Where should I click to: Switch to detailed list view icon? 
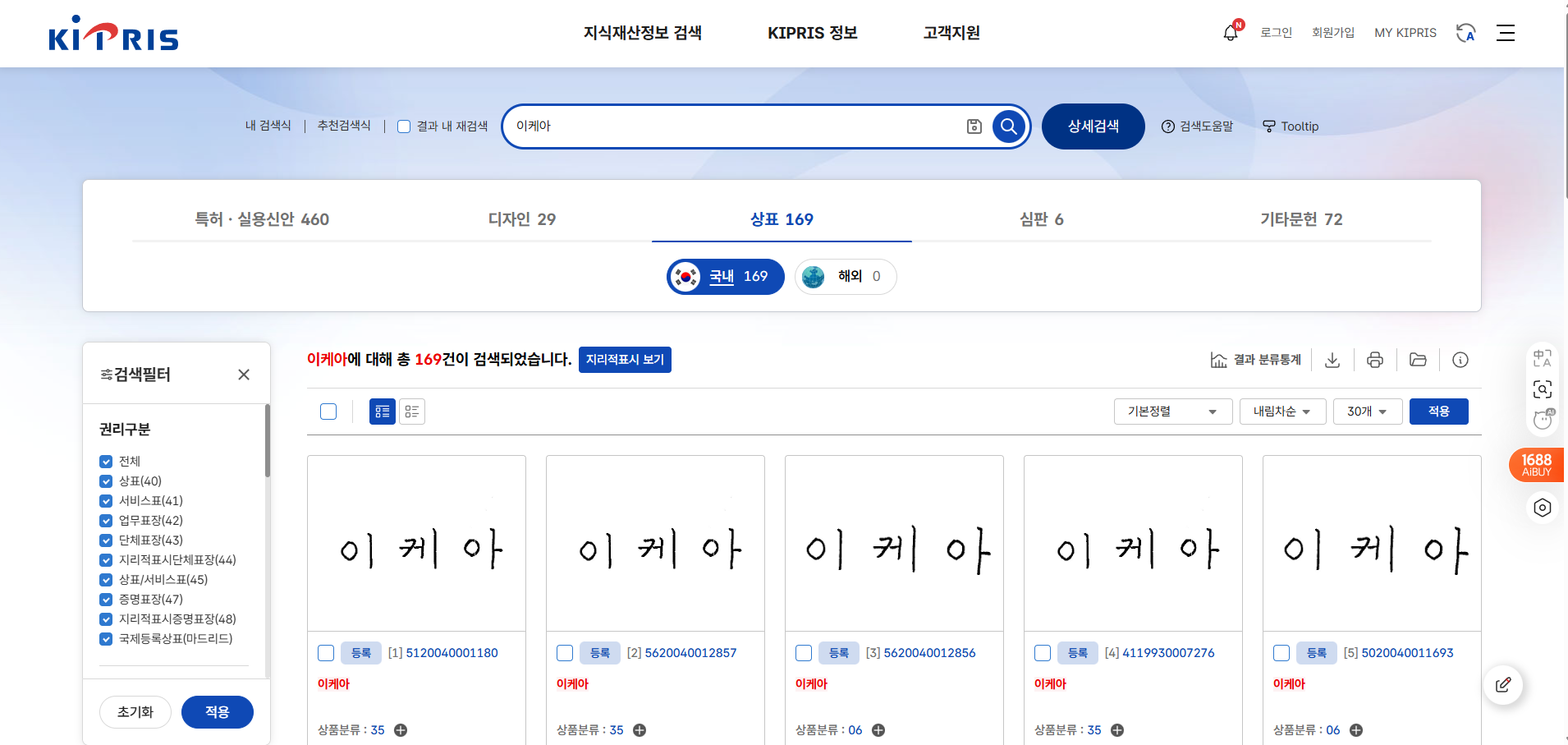pyautogui.click(x=383, y=412)
